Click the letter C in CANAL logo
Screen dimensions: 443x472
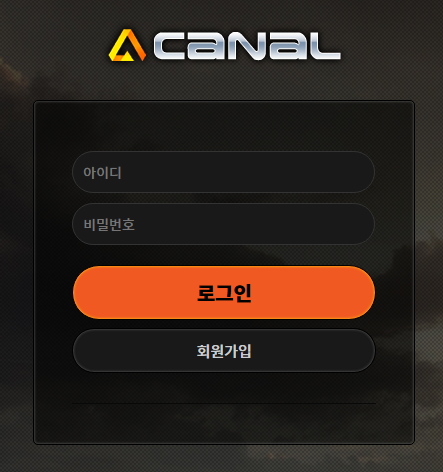[x=169, y=46]
